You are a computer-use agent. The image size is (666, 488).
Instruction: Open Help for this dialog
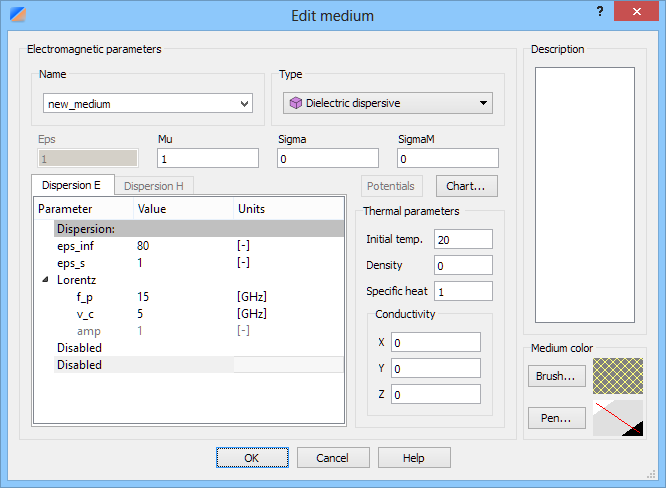414,458
